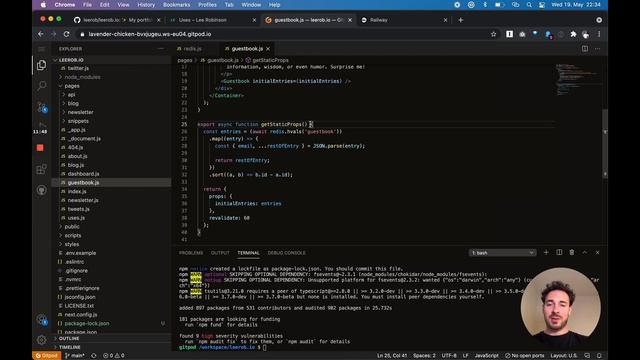Screen dimensions: 640x360
Task: Click errors and warnings count in status bar
Action: (x=113, y=356)
